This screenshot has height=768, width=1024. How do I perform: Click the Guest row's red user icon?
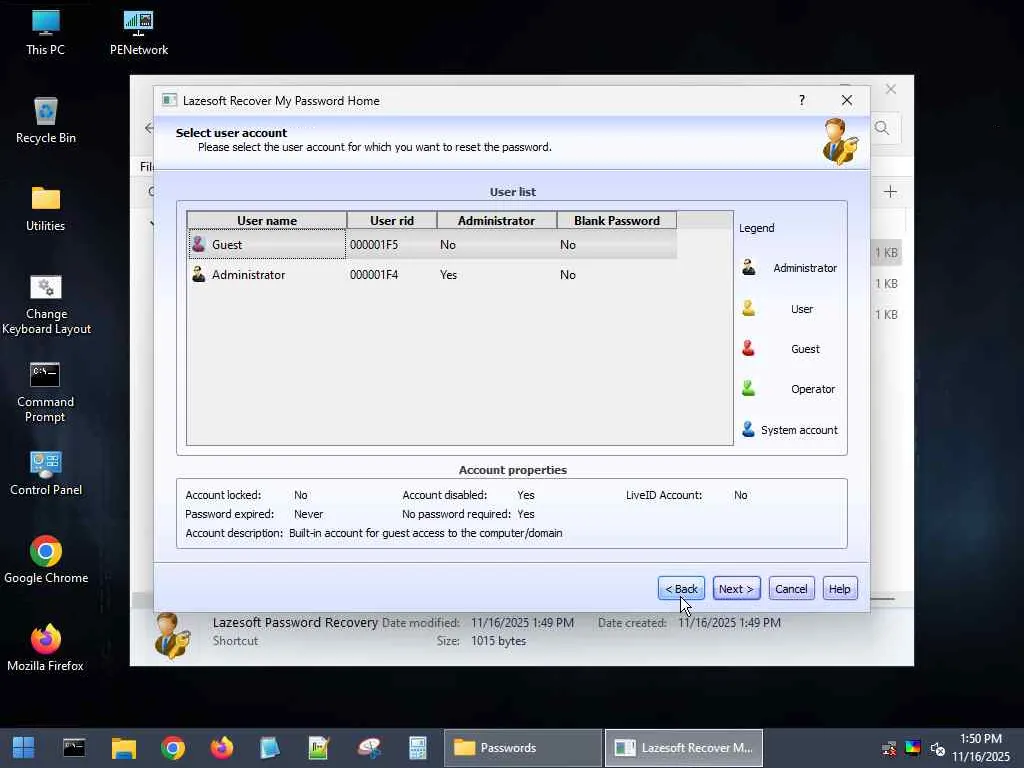pyautogui.click(x=199, y=244)
